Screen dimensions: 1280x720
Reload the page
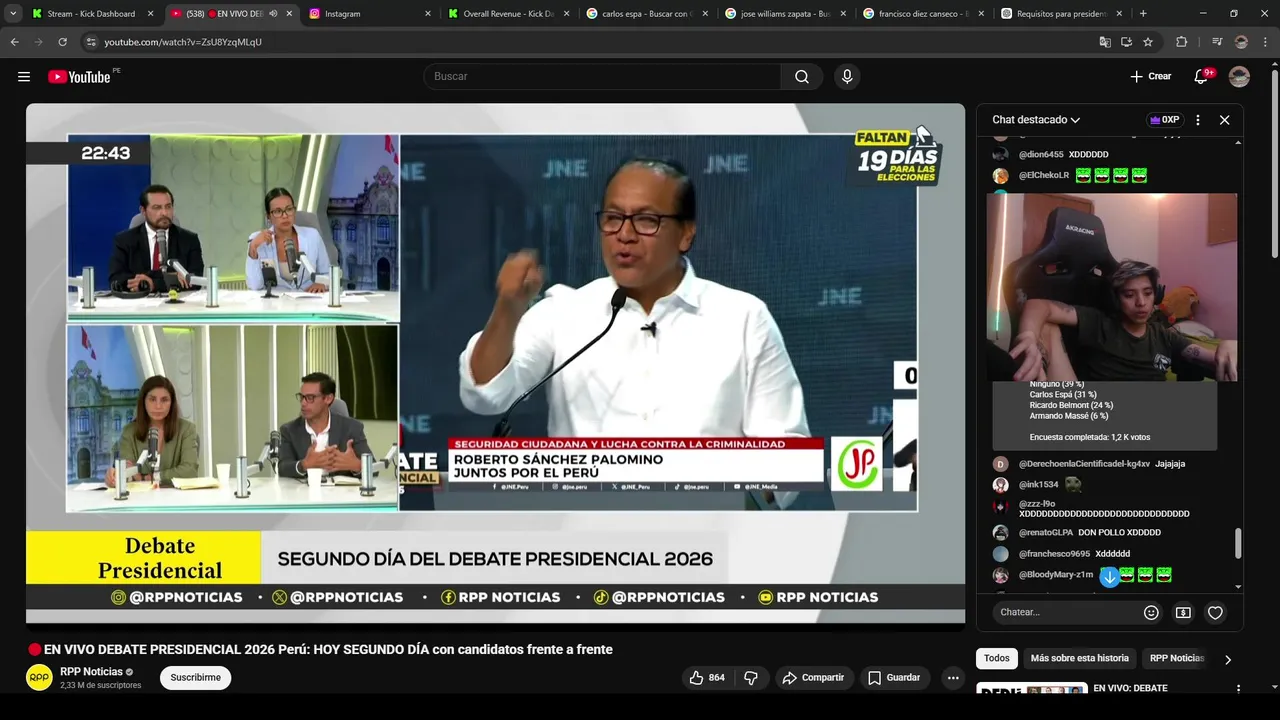click(x=63, y=42)
